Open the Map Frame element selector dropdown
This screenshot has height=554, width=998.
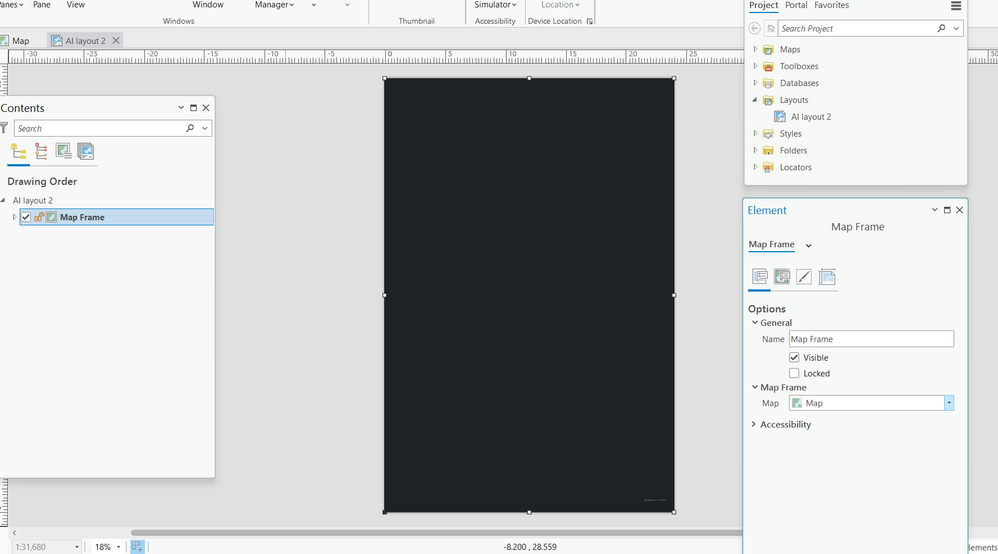coord(808,245)
